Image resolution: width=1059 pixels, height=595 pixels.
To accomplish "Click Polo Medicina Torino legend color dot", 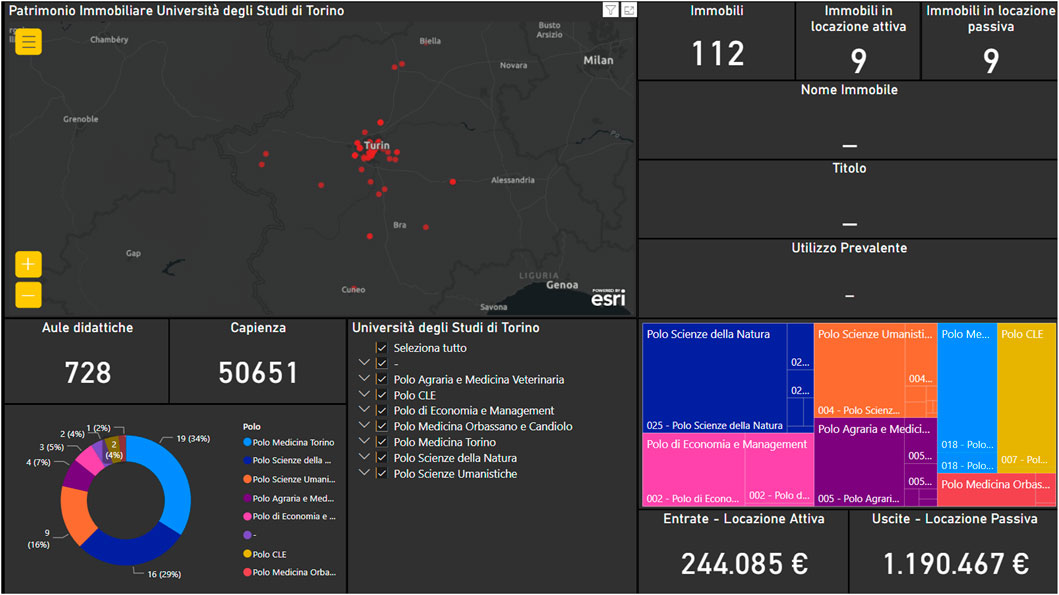I will [247, 442].
